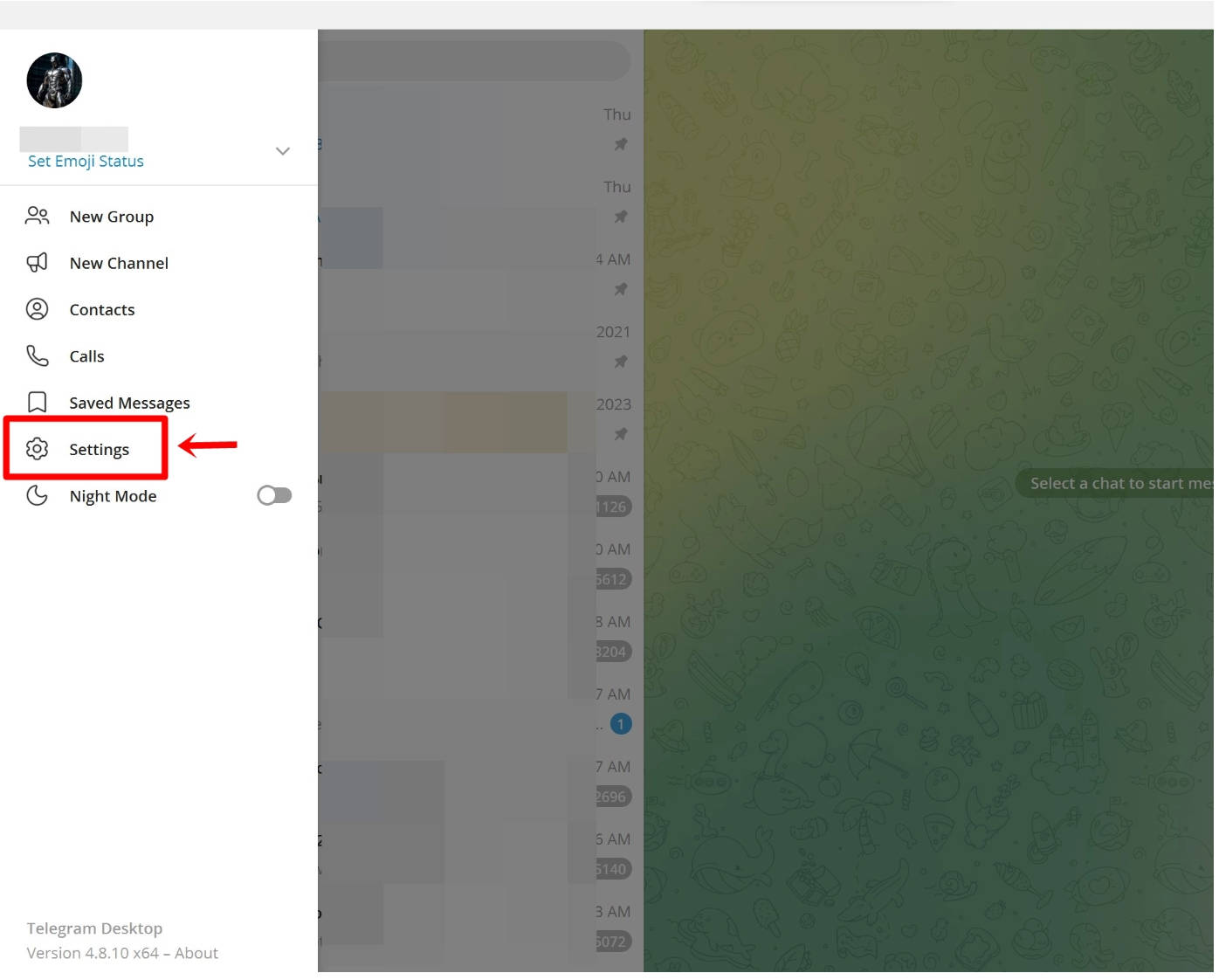Click the New Channel megaphone icon
1219x980 pixels.
click(x=37, y=262)
